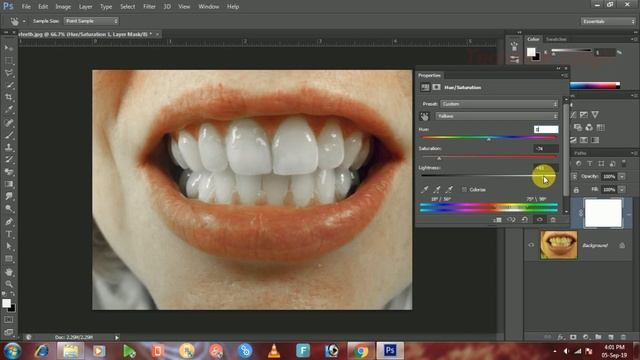Create new adjustment layer icon at Layers bottom
The height and width of the screenshot is (360, 640).
[x=586, y=337]
